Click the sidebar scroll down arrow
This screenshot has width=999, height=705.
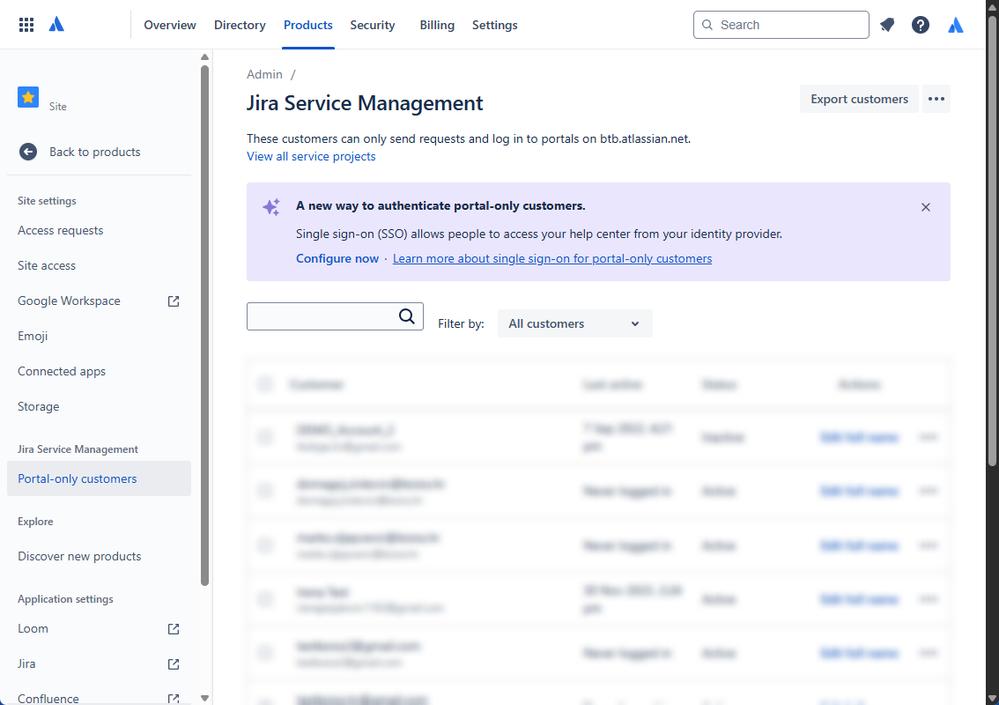(205, 698)
